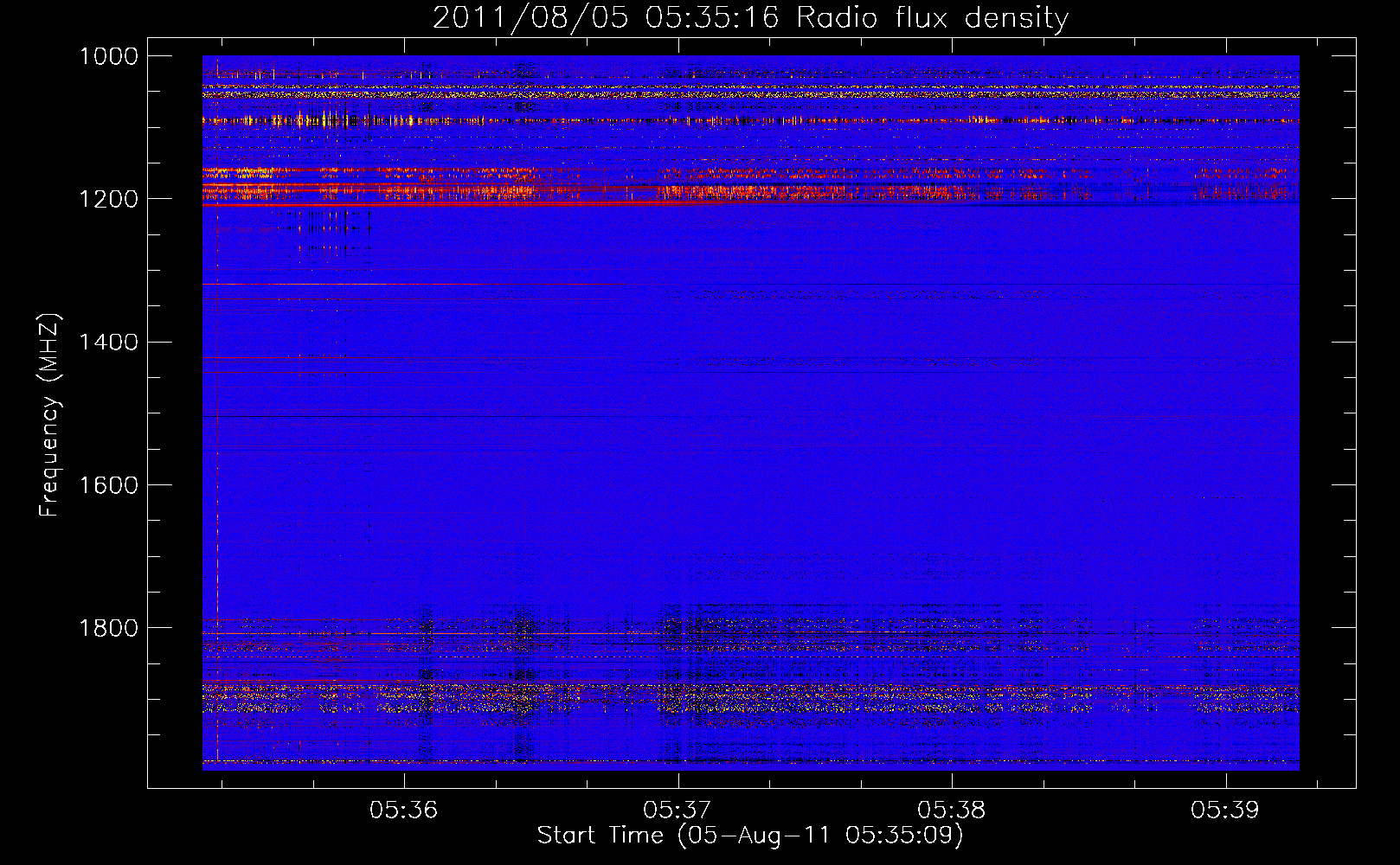The image size is (1400, 865).
Task: Click the plot title 'Radio flux density'
Action: 932,17
